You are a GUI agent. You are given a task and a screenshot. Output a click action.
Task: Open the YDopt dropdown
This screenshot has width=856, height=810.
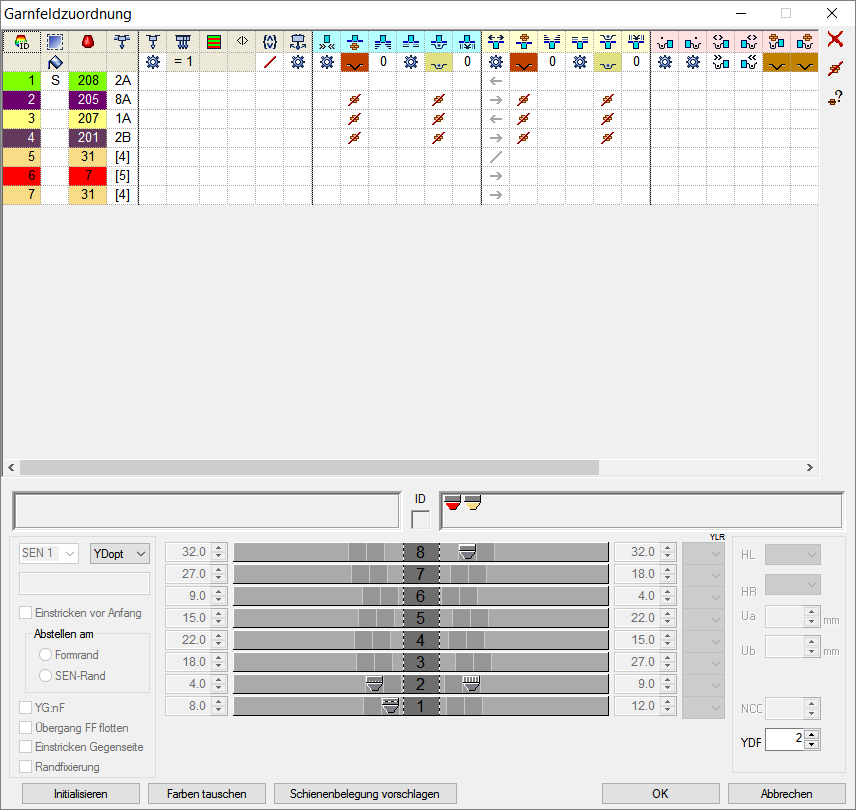[x=119, y=553]
